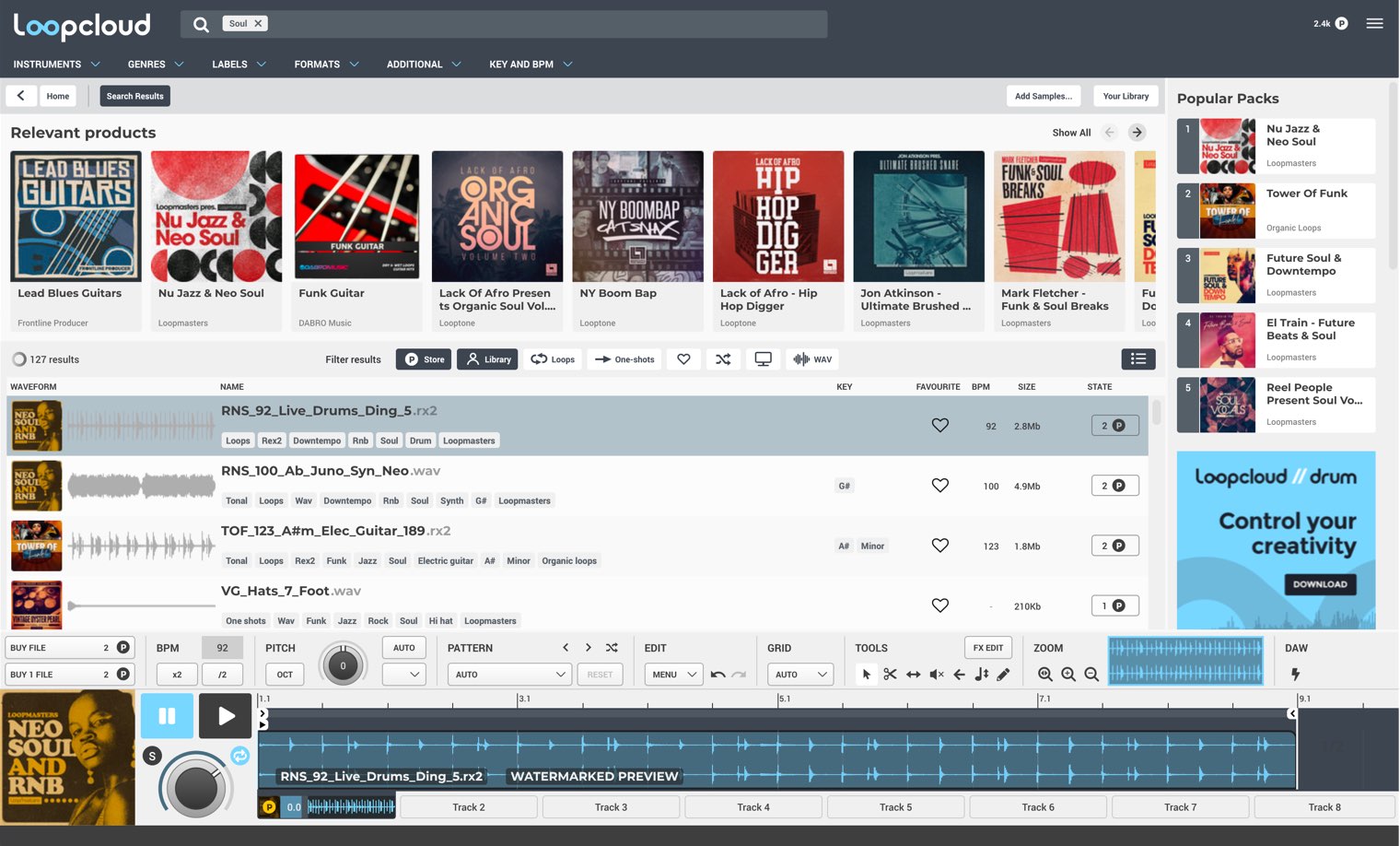Go back with the left arrow button
This screenshot has height=846, width=1400.
pyautogui.click(x=21, y=96)
